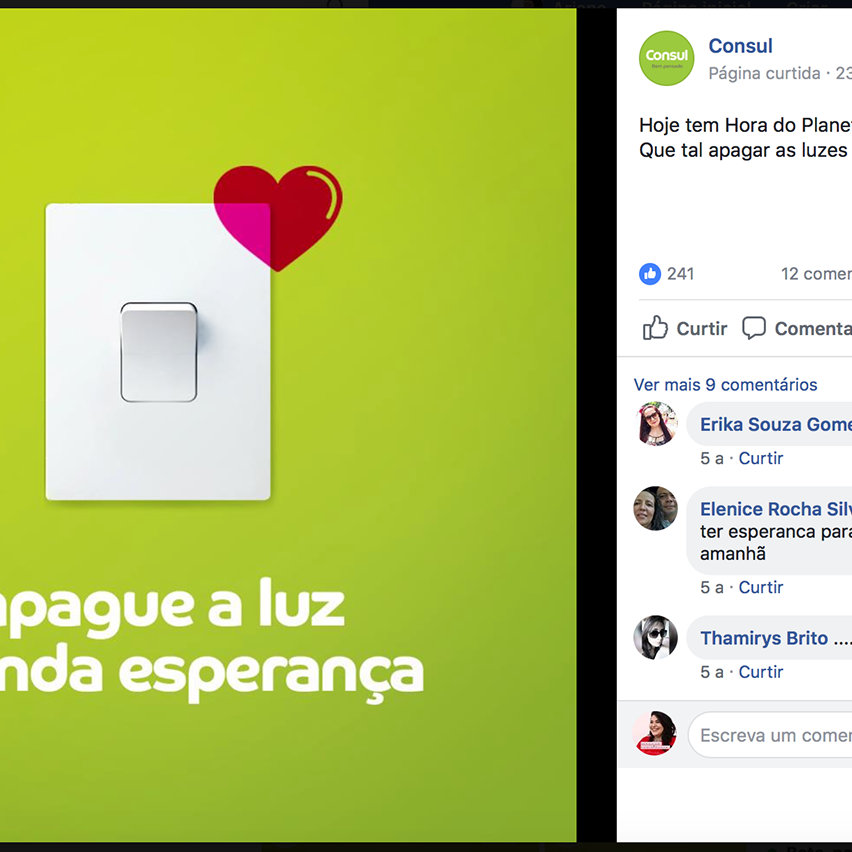Image resolution: width=852 pixels, height=852 pixels.
Task: Open Erika Souza Gomes profile picture
Action: 656,423
